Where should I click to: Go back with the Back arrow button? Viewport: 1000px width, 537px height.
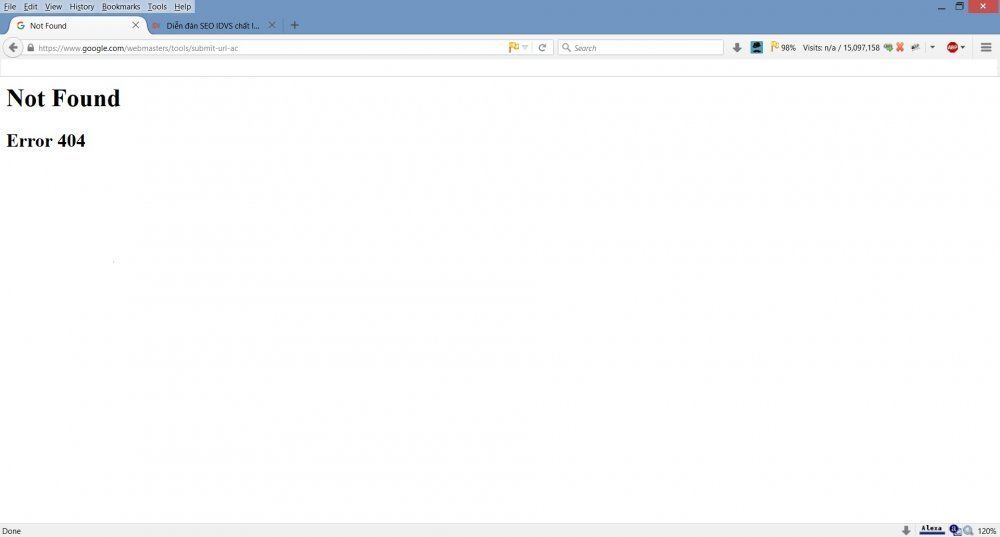pyautogui.click(x=13, y=48)
